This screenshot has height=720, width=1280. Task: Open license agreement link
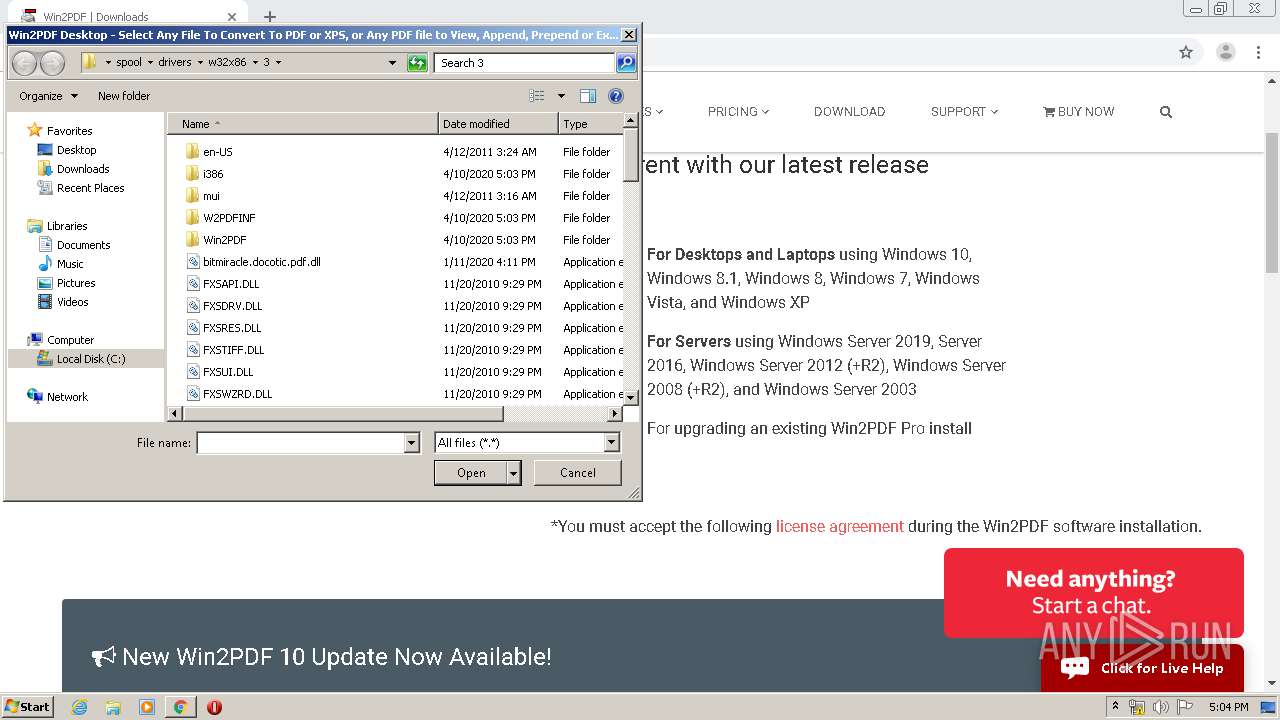(x=840, y=526)
